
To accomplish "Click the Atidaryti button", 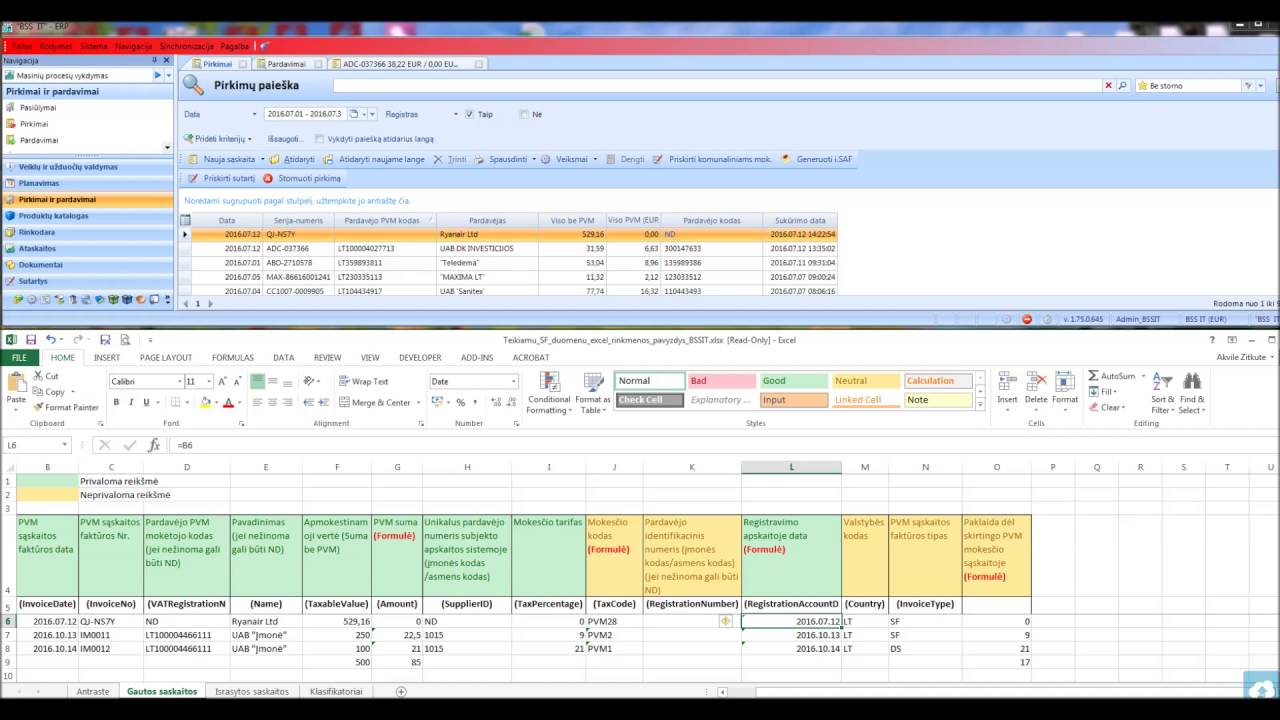I will pyautogui.click(x=292, y=159).
